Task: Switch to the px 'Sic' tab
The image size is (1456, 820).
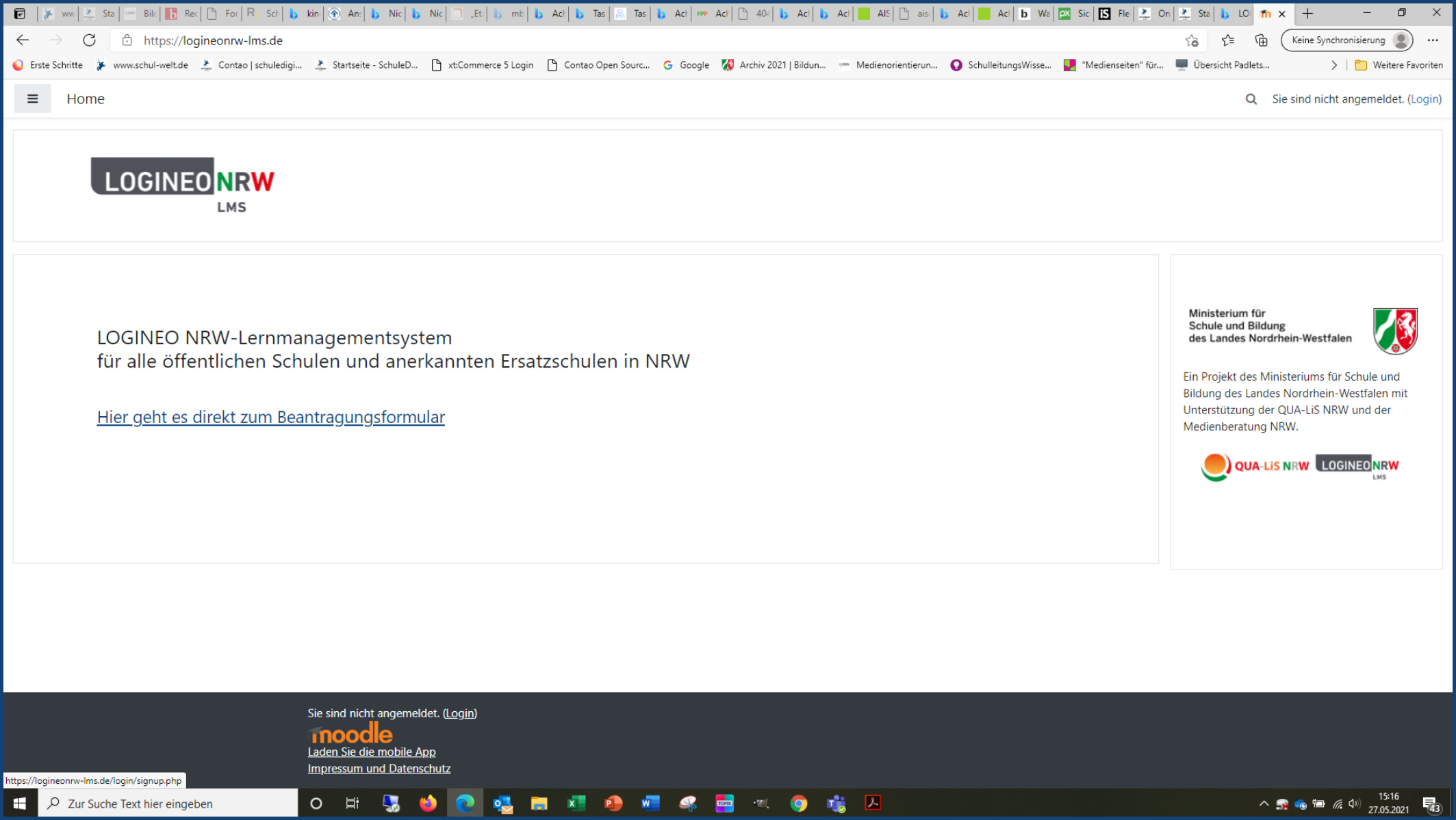Action: click(1075, 14)
